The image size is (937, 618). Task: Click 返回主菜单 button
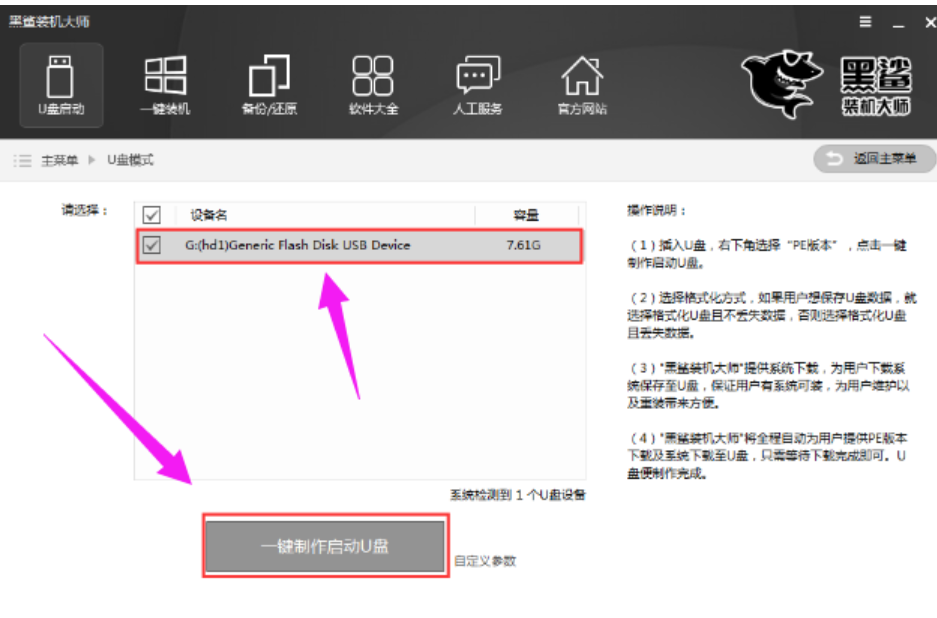(874, 159)
